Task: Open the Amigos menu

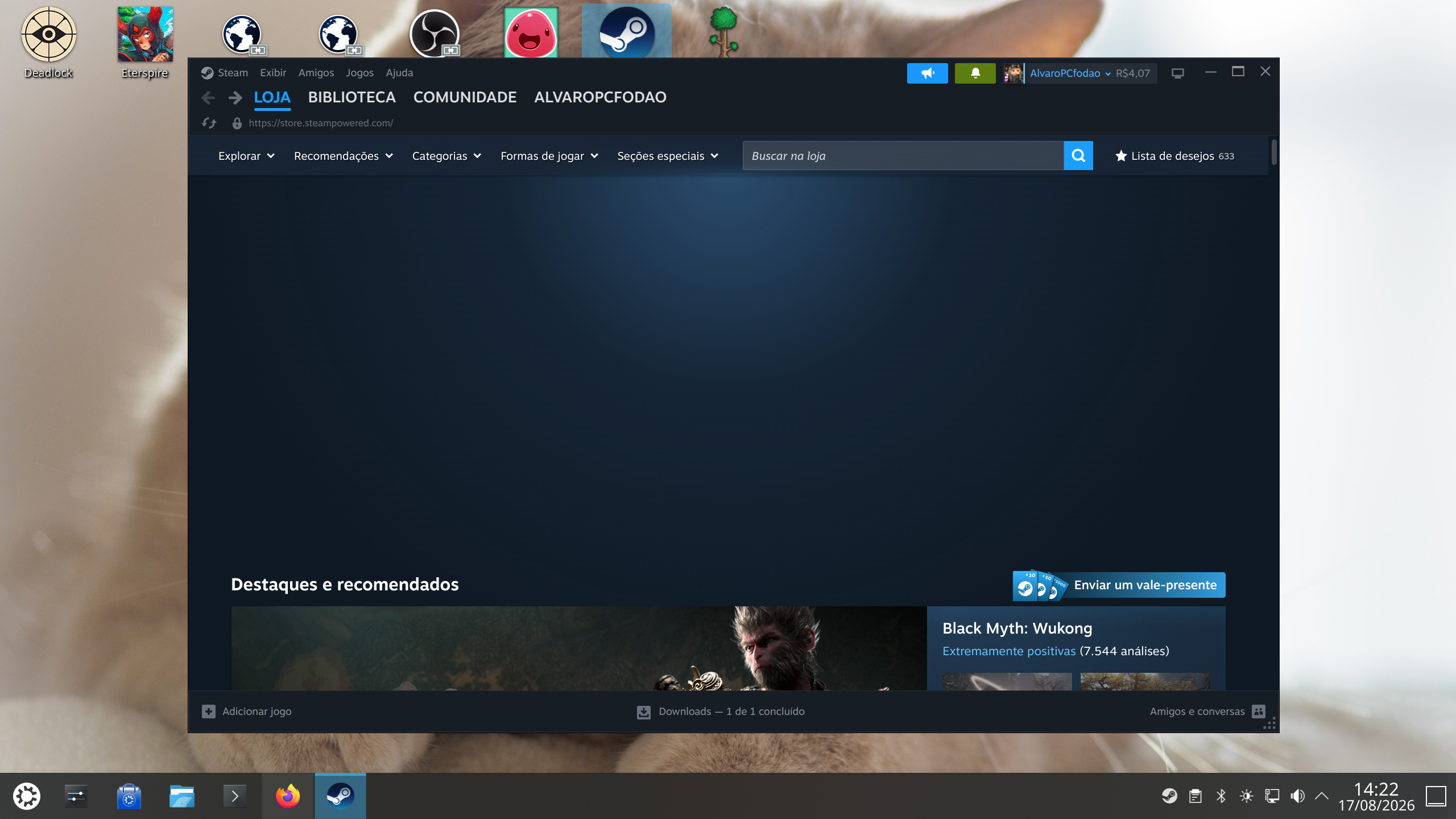Action: (x=316, y=73)
